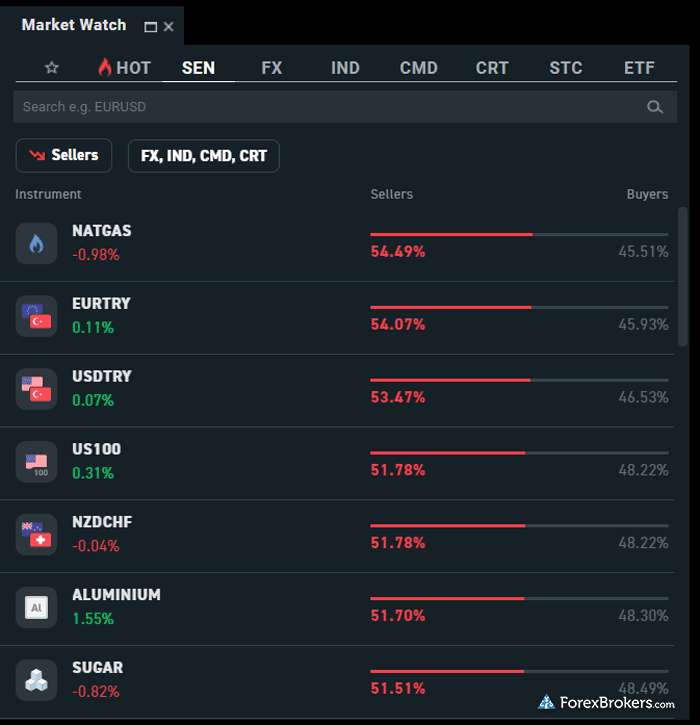
Task: Open the ETF tab
Action: point(639,68)
